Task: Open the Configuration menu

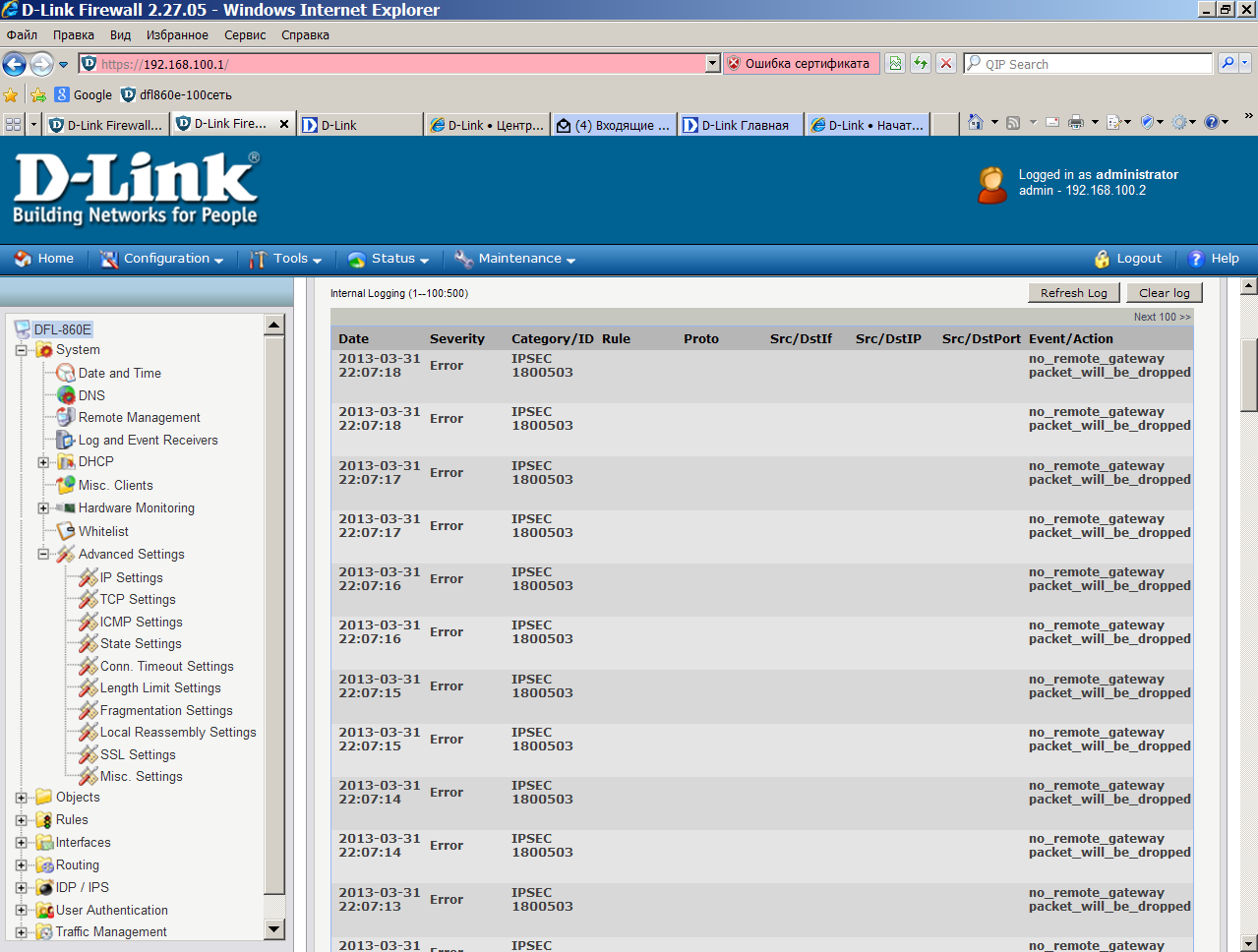Action: pos(162,259)
